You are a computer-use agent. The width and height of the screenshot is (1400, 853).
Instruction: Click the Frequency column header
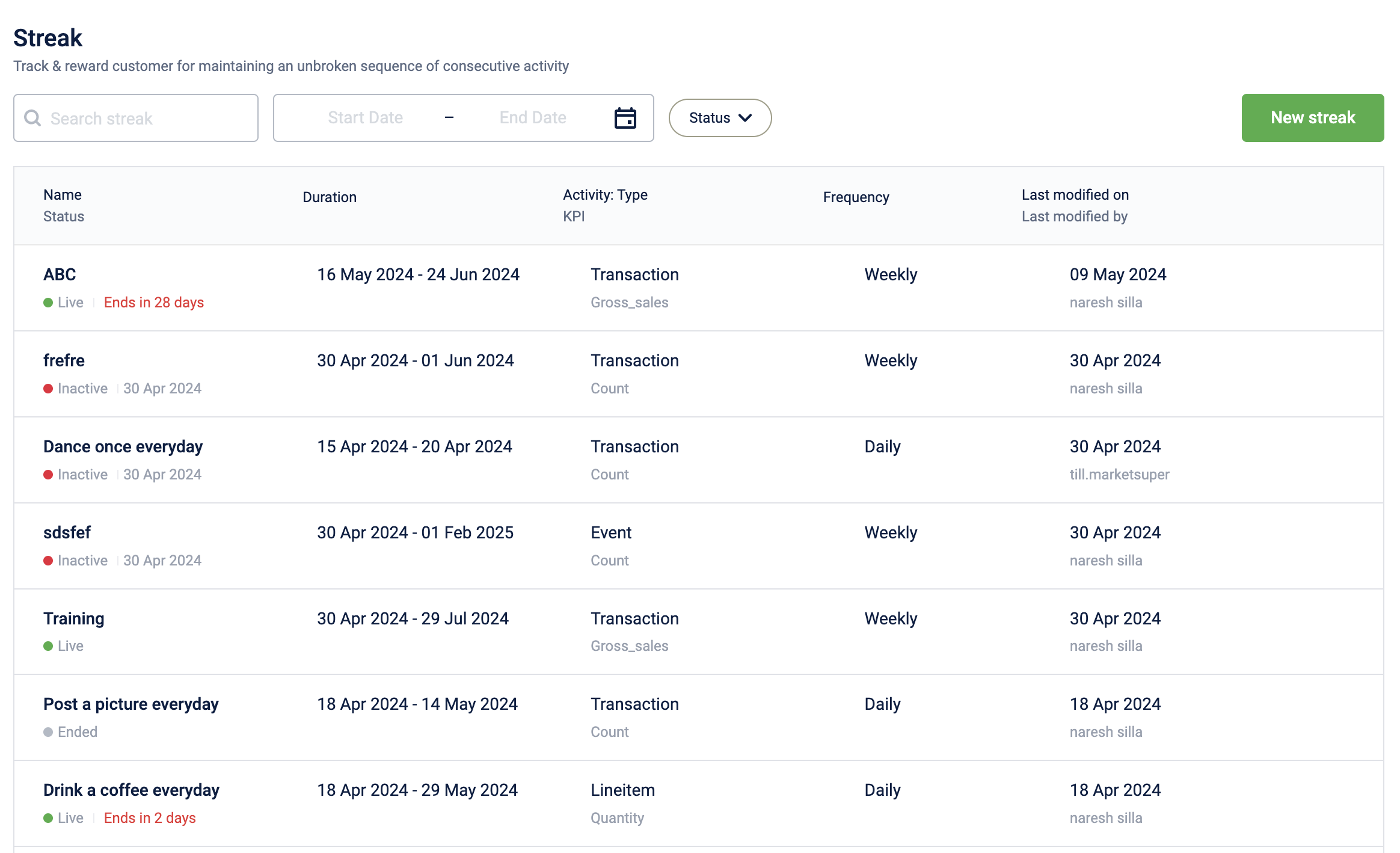click(x=856, y=197)
